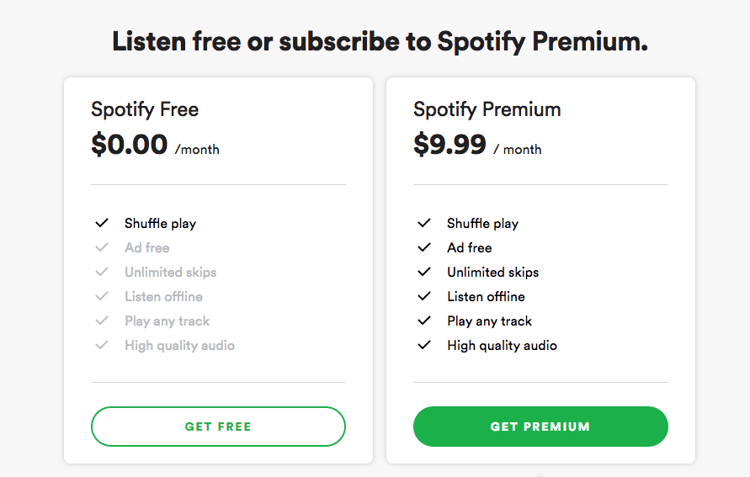The height and width of the screenshot is (477, 750).
Task: Click the Ad free checkmark in Premium plan
Action: [424, 248]
